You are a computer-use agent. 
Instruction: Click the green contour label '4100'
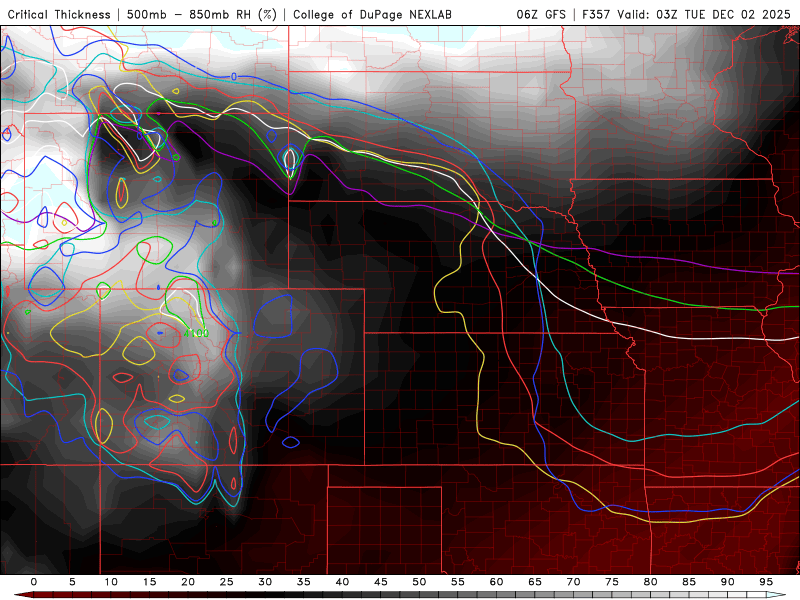click(197, 333)
